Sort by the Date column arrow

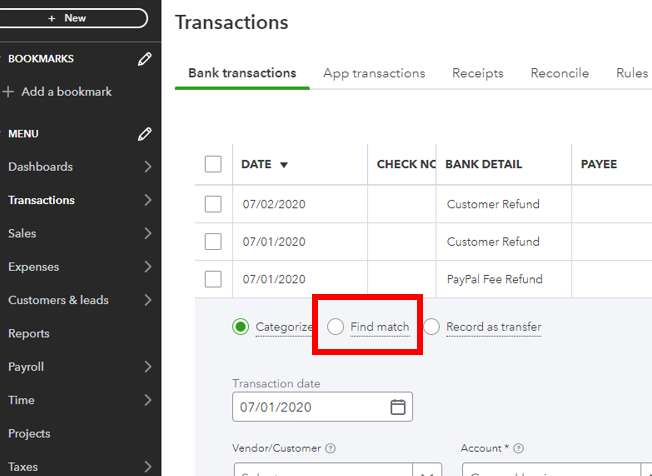coord(284,165)
